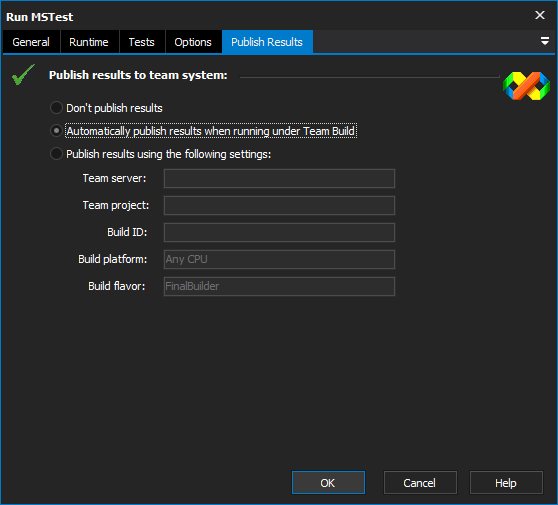The height and width of the screenshot is (505, 558).
Task: Go to the Tests tab
Action: pyautogui.click(x=142, y=42)
